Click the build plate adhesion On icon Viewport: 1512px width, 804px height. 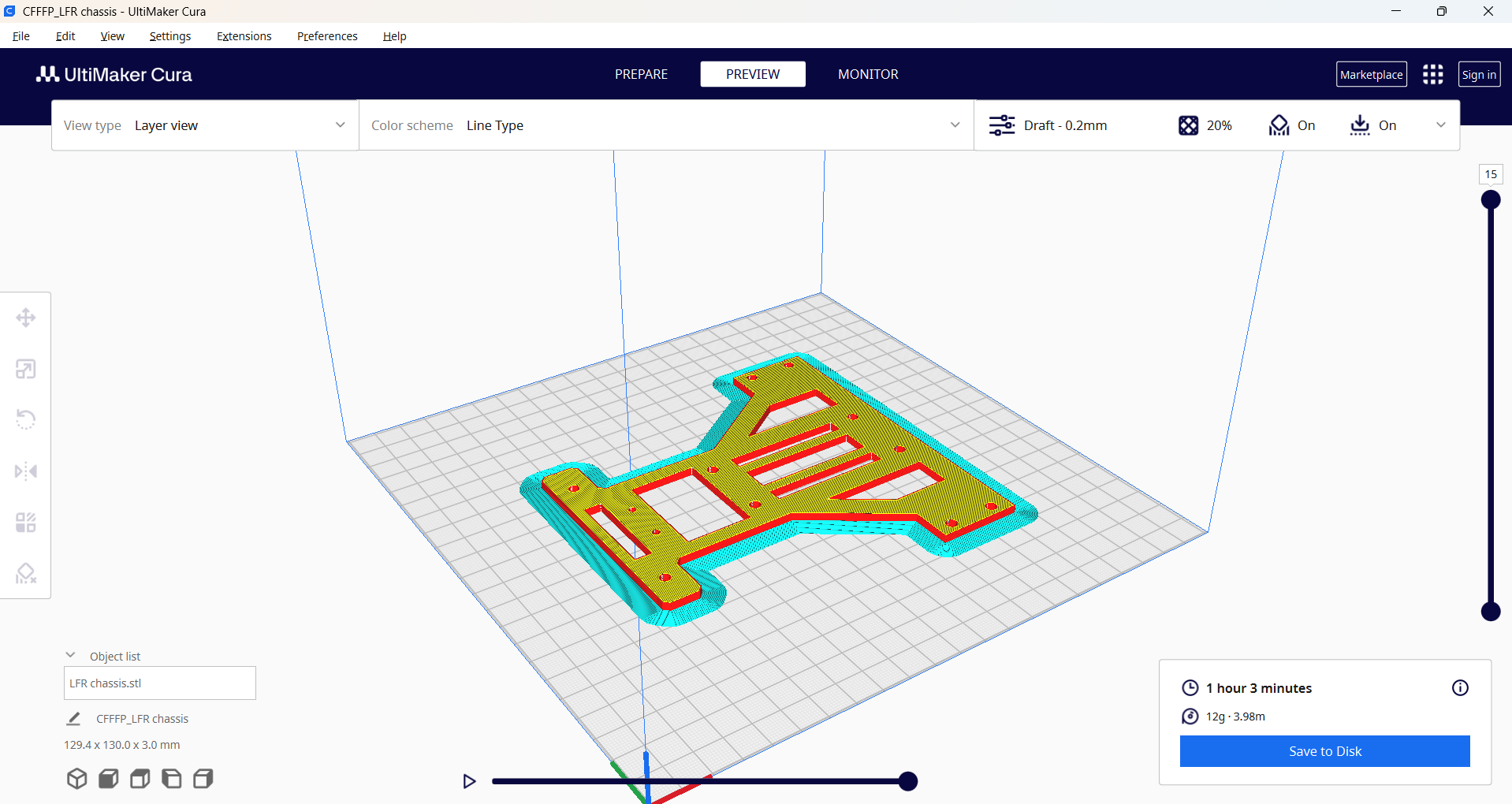[1360, 125]
